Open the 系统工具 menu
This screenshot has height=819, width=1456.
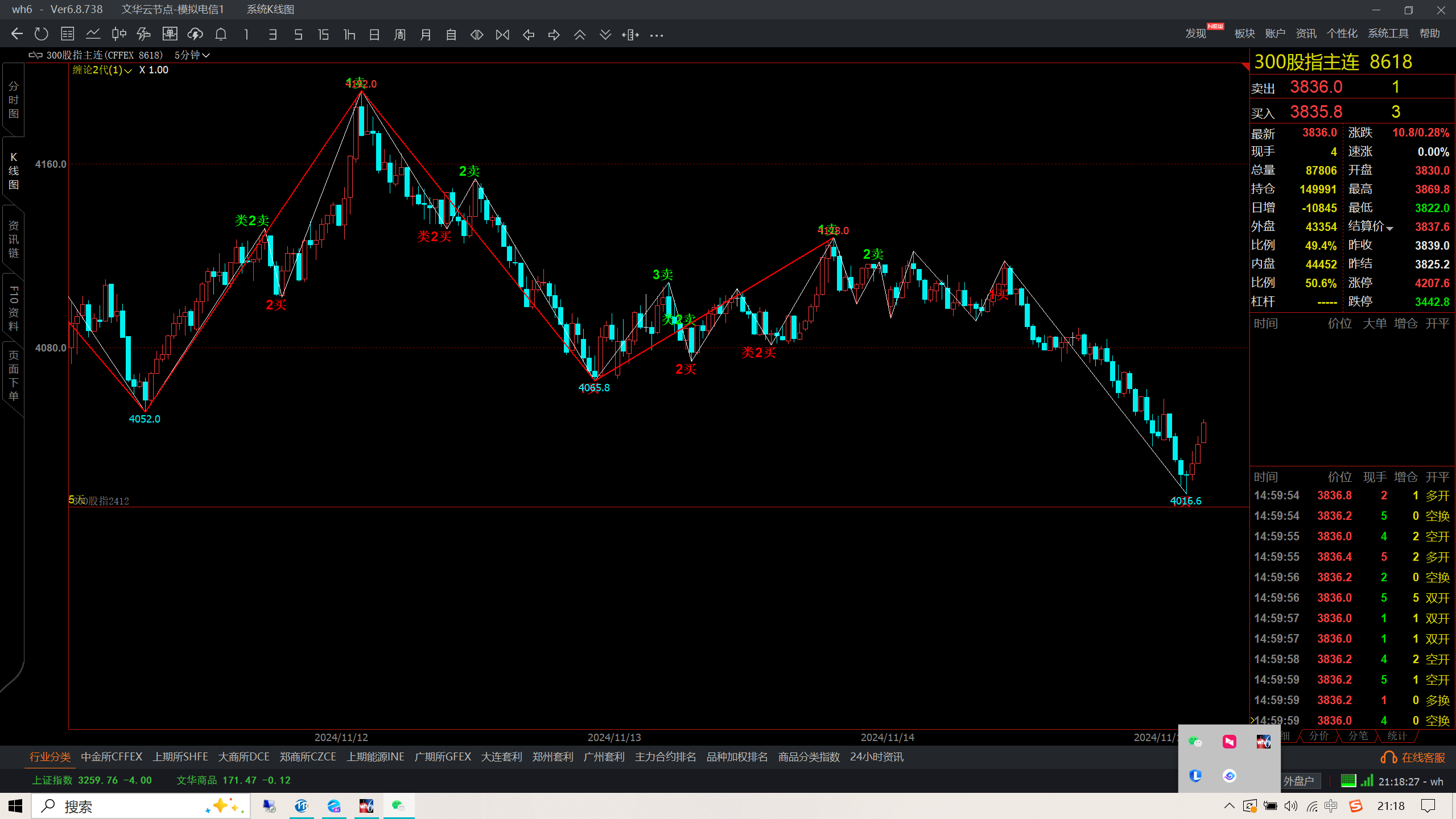point(1388,34)
